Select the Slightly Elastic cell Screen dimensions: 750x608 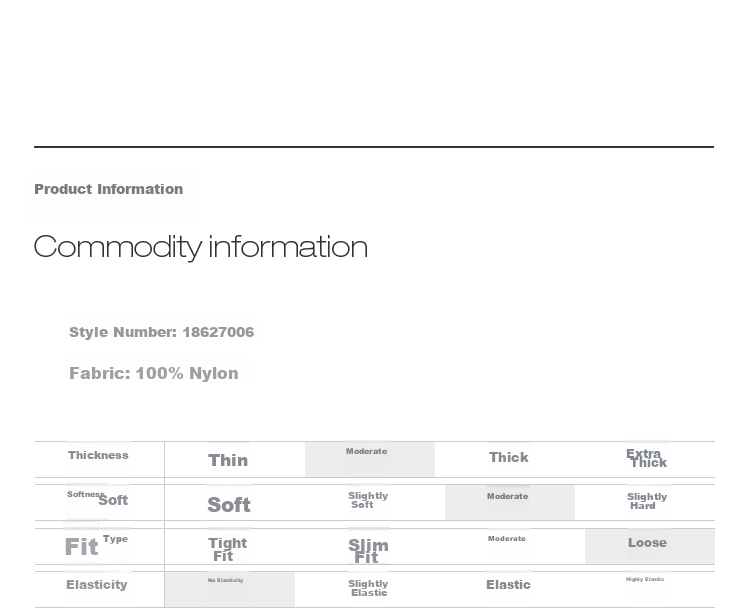(368, 588)
